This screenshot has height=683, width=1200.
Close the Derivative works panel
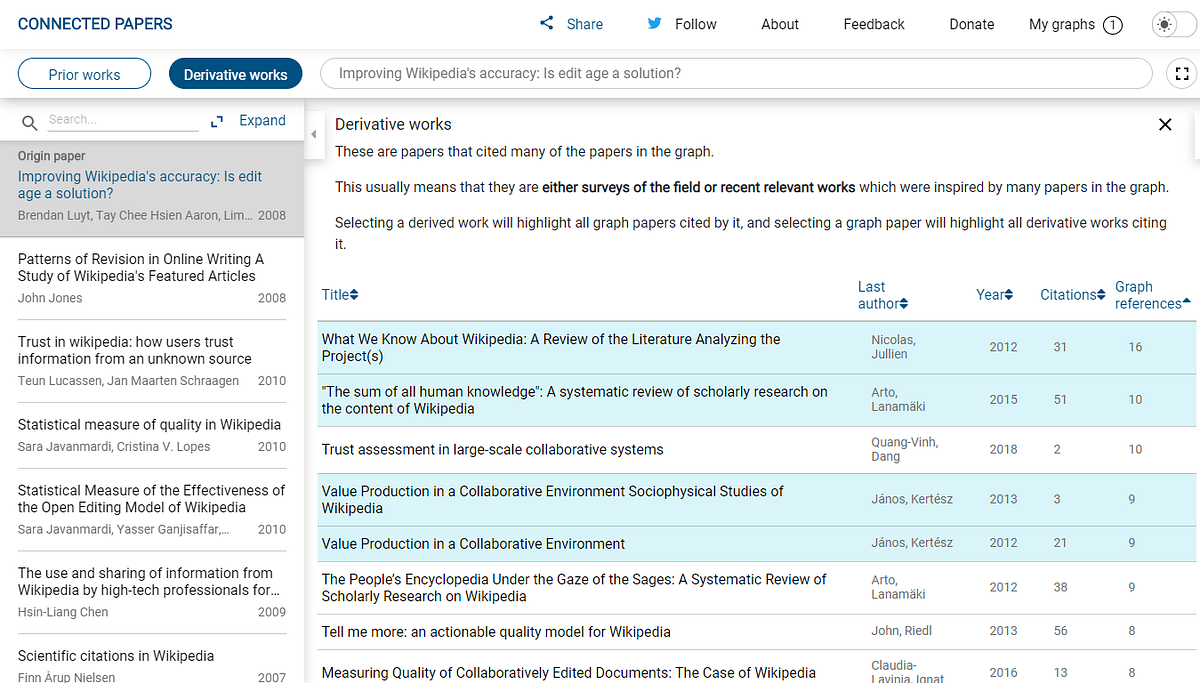click(x=1165, y=124)
